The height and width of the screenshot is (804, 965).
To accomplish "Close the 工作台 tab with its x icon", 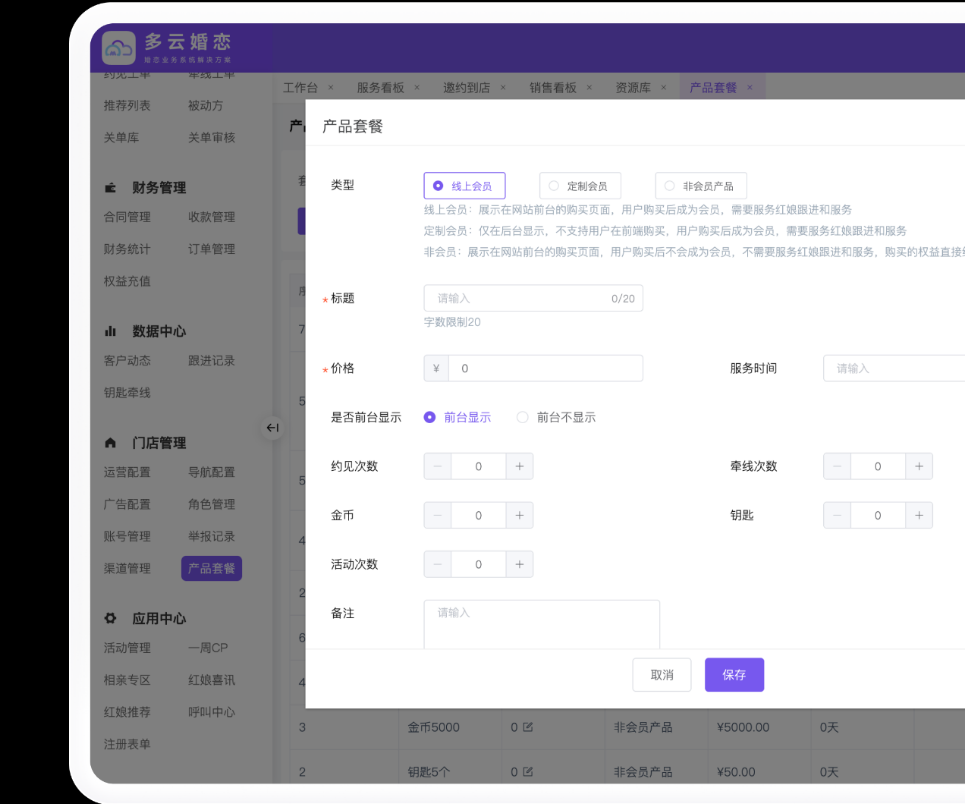I will [331, 88].
